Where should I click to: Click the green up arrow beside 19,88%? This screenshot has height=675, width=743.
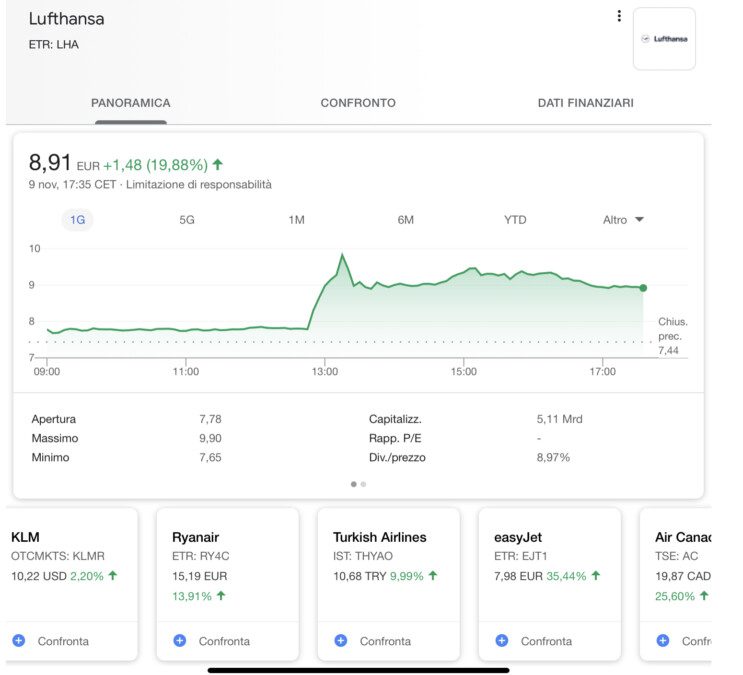217,164
